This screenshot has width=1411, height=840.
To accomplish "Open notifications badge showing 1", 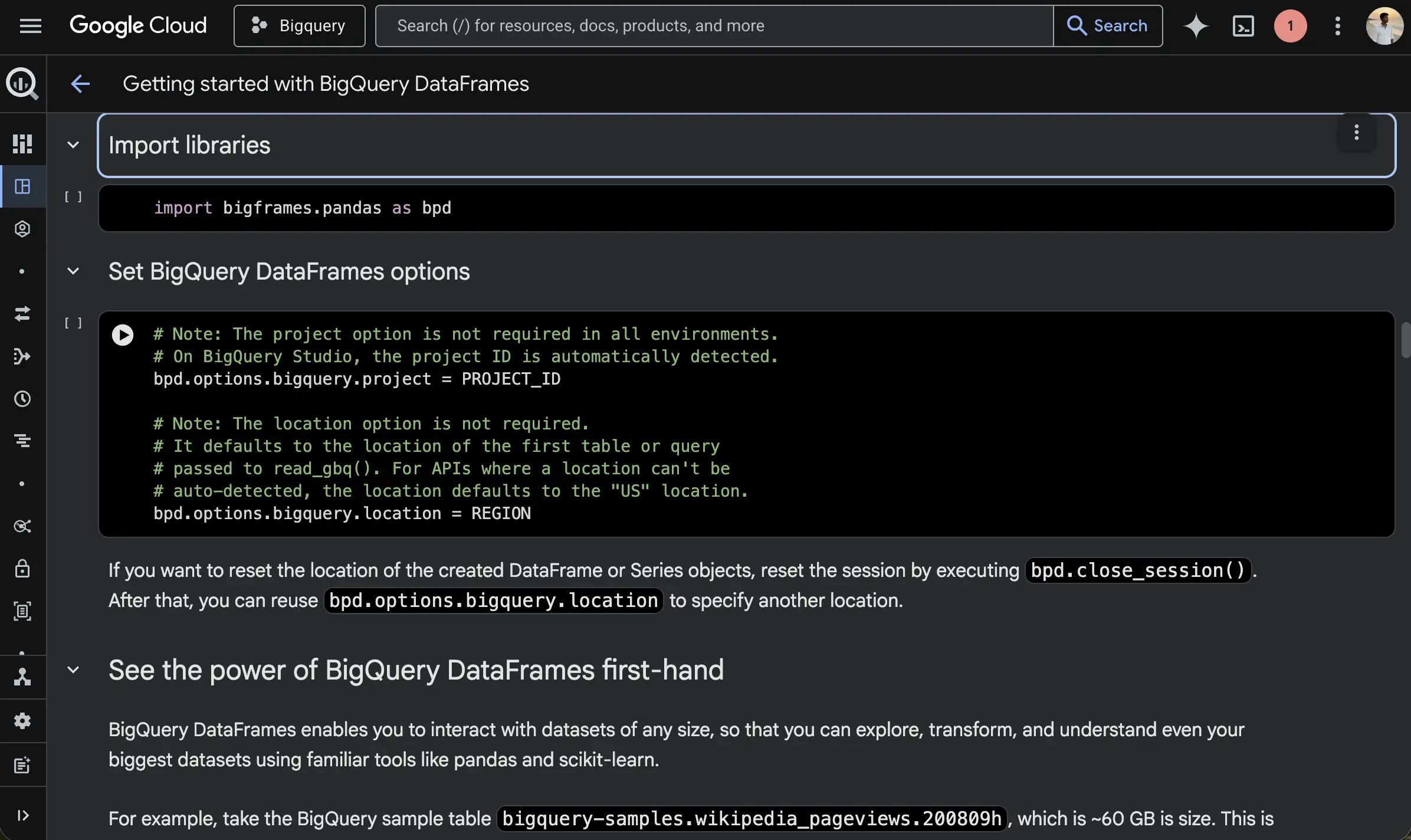I will [x=1291, y=26].
